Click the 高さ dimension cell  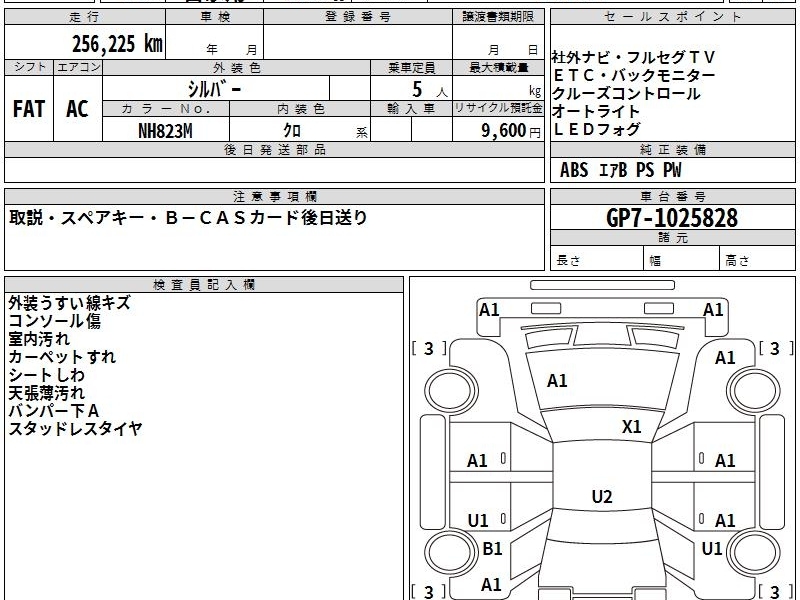click(x=758, y=258)
